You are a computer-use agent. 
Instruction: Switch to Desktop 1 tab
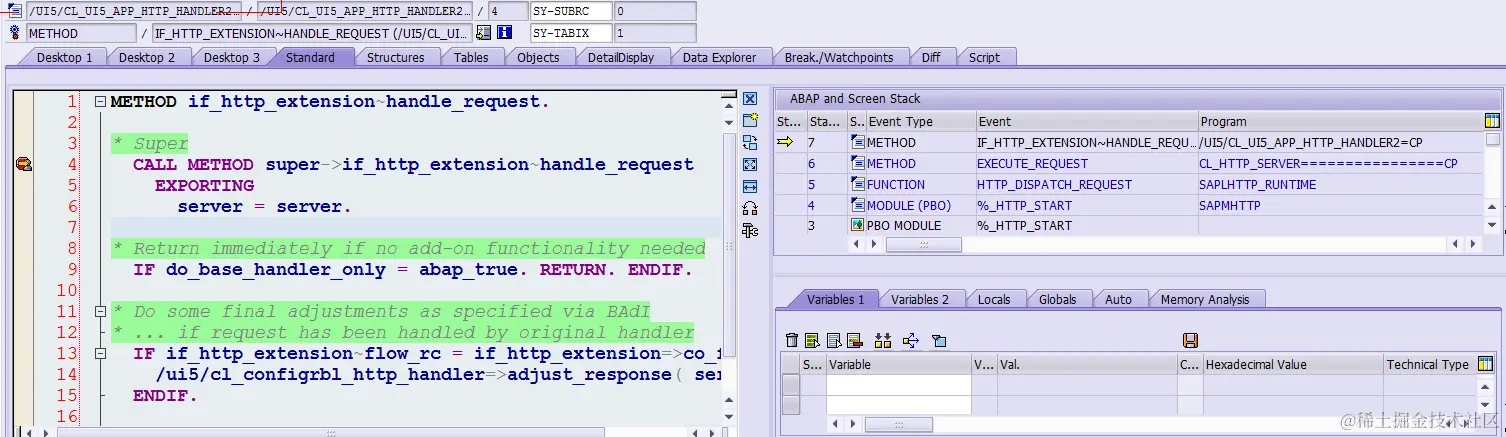click(x=64, y=57)
